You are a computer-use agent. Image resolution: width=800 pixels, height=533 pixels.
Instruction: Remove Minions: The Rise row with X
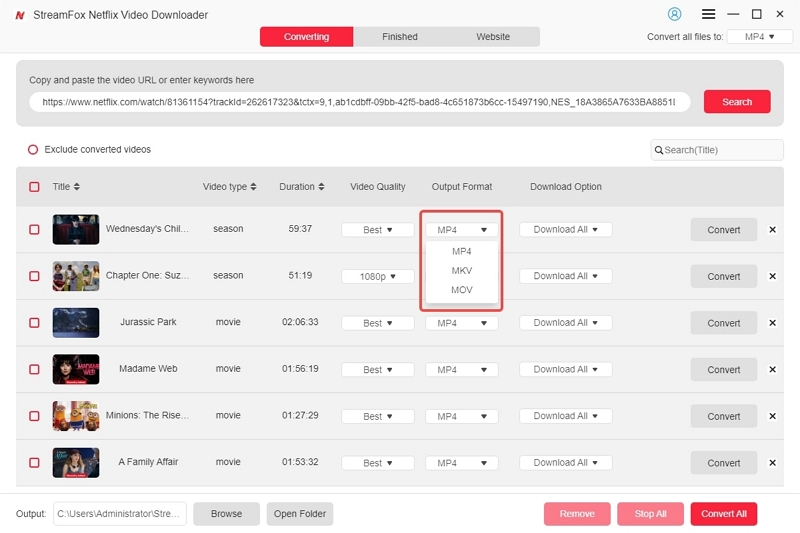pos(772,416)
